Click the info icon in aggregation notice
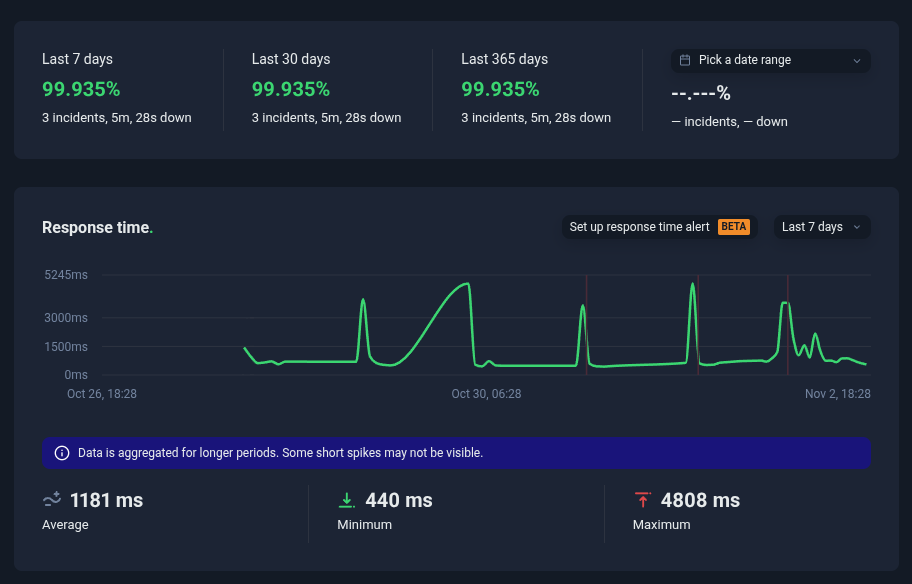The width and height of the screenshot is (912, 584). [61, 453]
